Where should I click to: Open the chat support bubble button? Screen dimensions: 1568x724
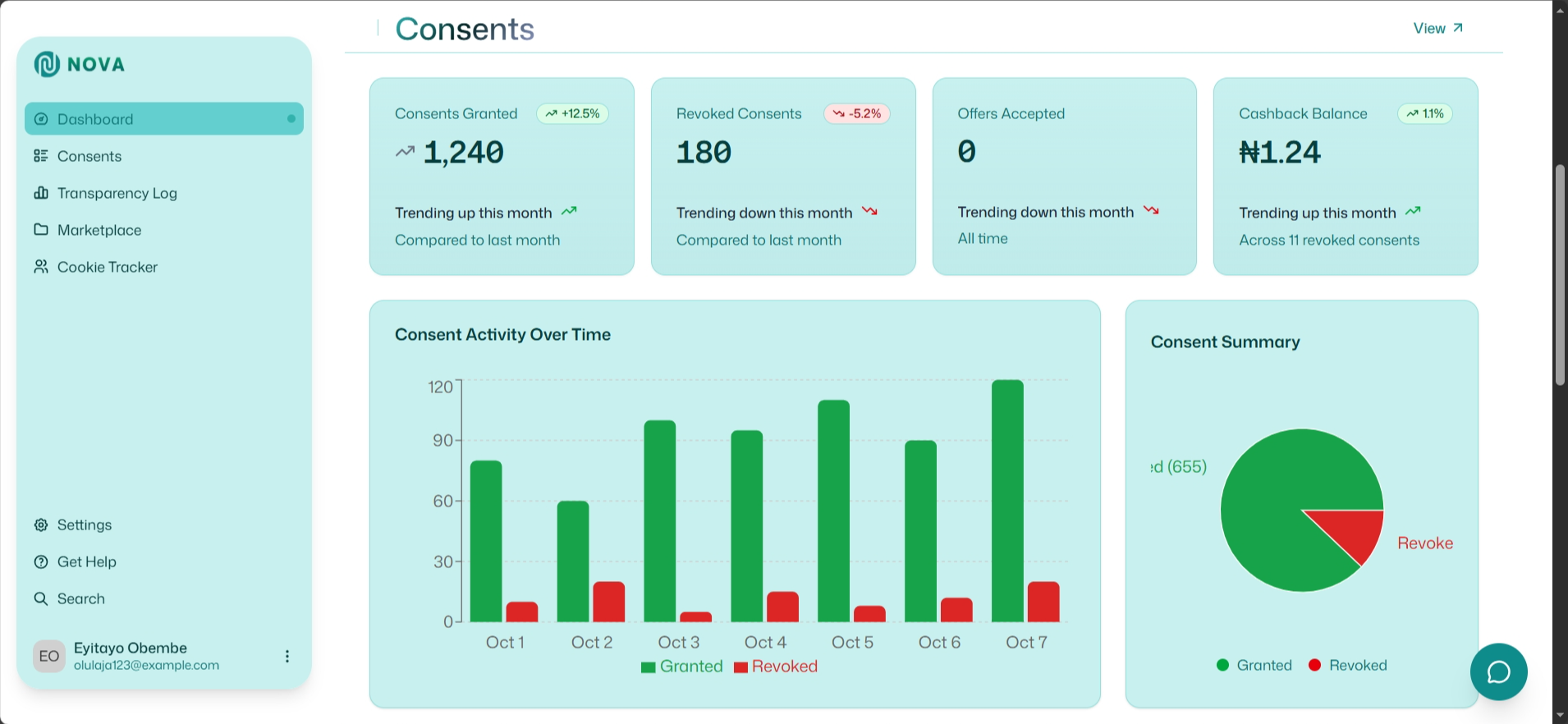(1498, 671)
